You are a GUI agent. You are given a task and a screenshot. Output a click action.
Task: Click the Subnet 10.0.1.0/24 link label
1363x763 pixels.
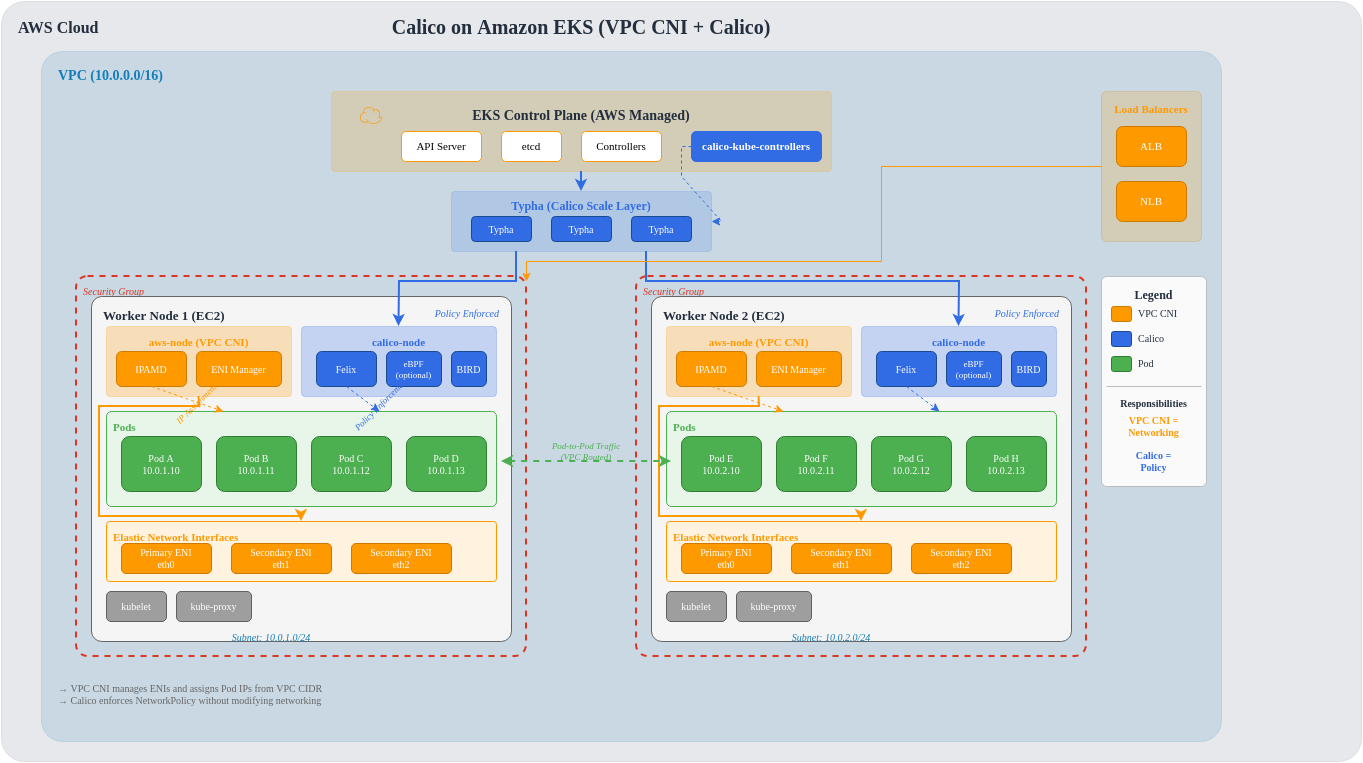[x=271, y=638]
